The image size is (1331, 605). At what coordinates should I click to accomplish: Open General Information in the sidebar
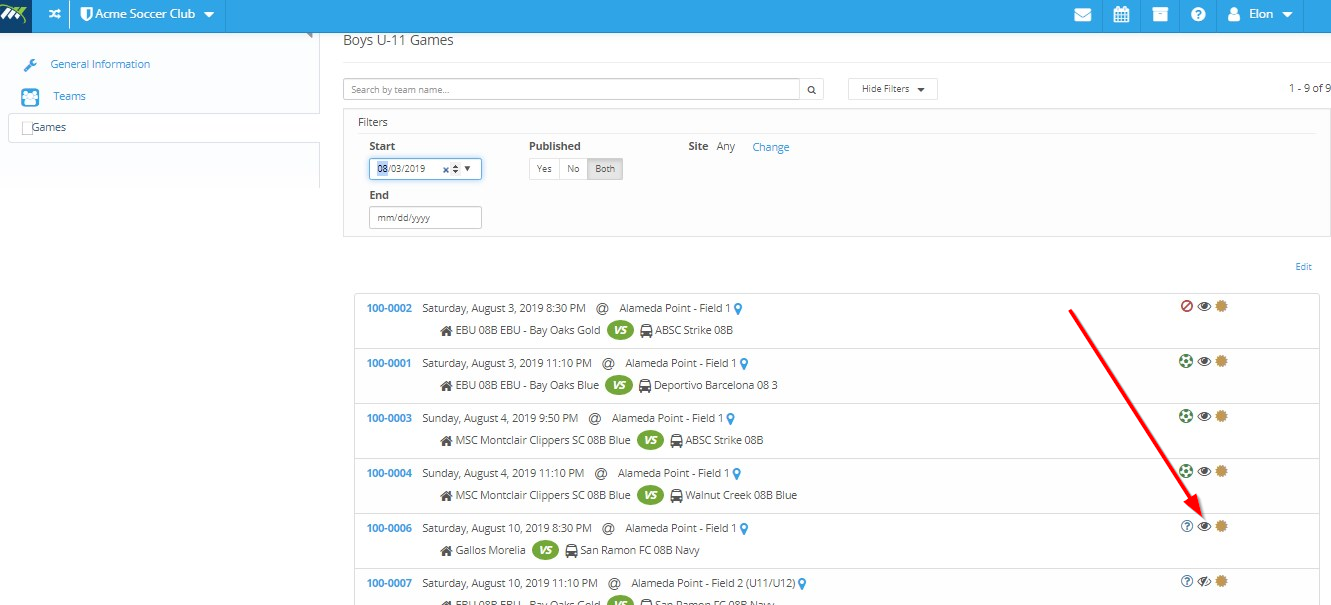pyautogui.click(x=100, y=64)
